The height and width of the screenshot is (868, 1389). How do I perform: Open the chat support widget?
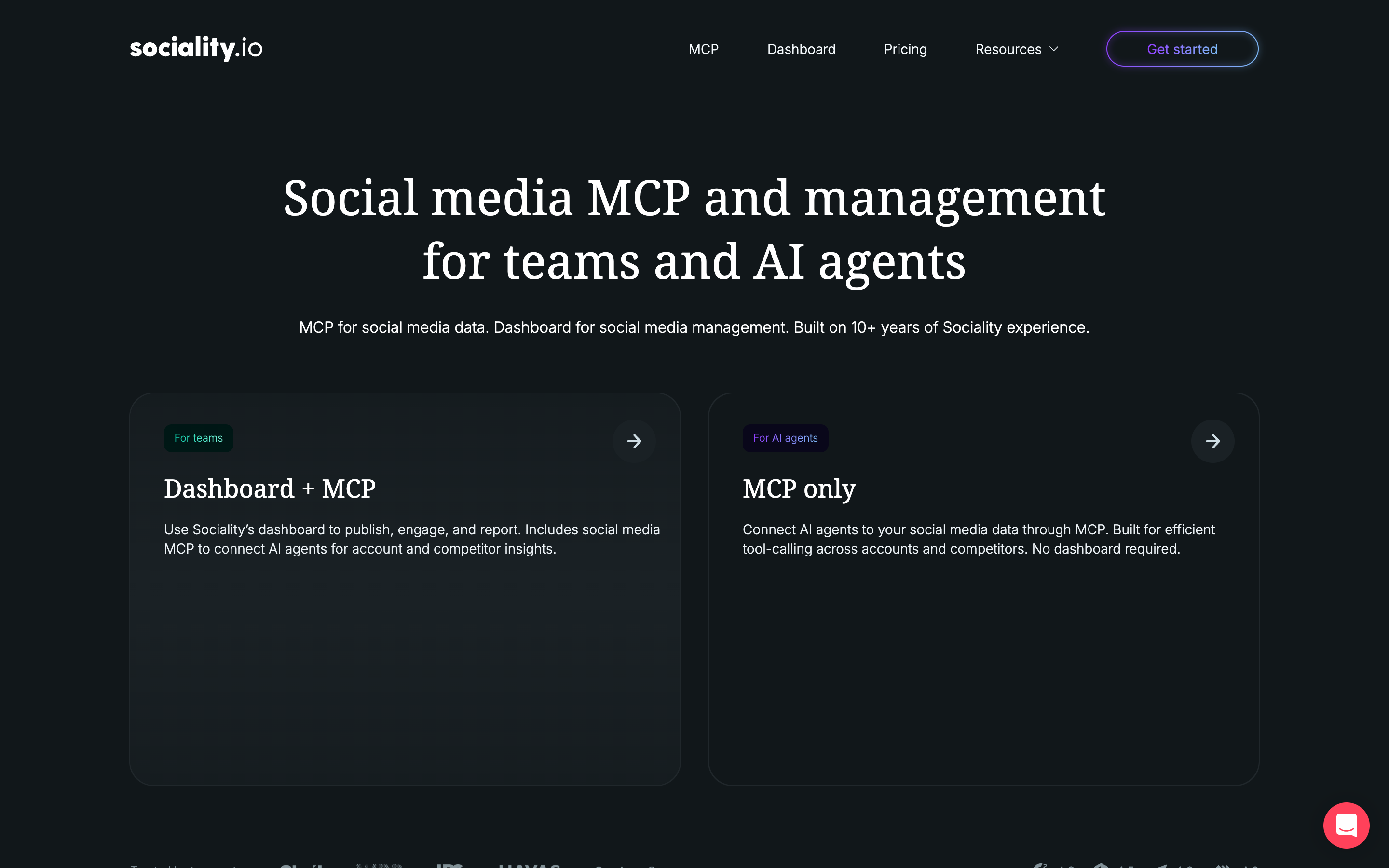point(1346,825)
